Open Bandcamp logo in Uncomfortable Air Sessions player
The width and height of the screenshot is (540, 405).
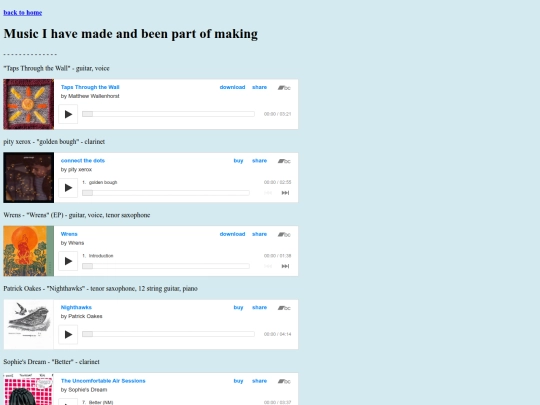pos(284,381)
